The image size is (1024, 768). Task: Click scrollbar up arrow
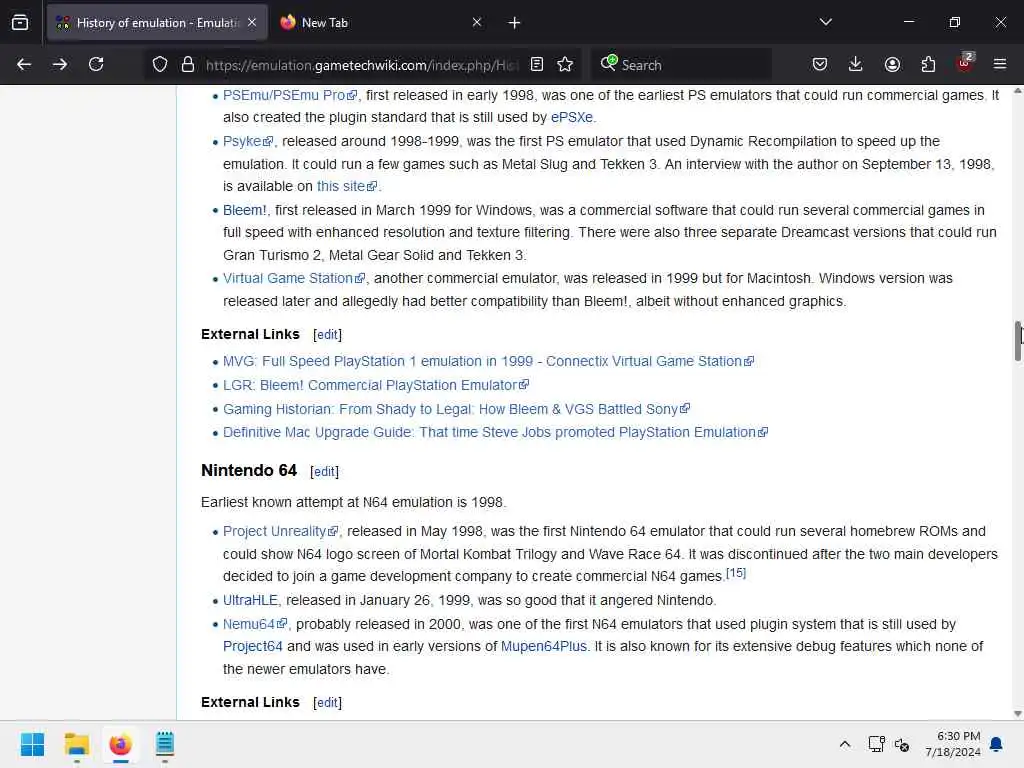tap(1017, 91)
